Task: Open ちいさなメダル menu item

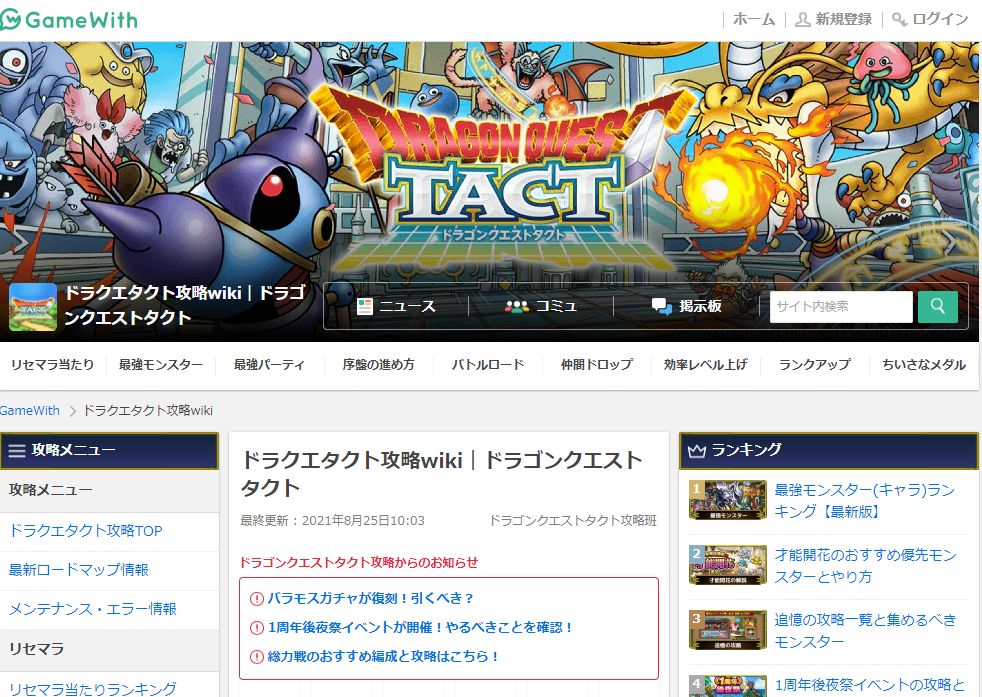Action: pos(924,364)
